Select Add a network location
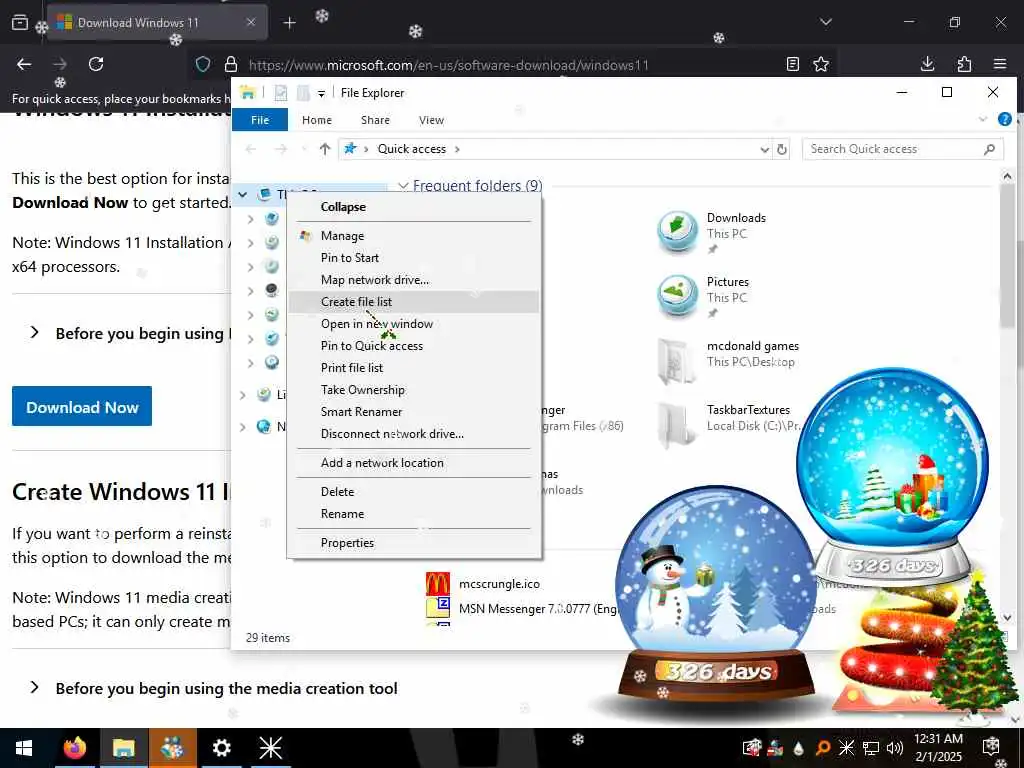This screenshot has width=1024, height=768. click(414, 462)
